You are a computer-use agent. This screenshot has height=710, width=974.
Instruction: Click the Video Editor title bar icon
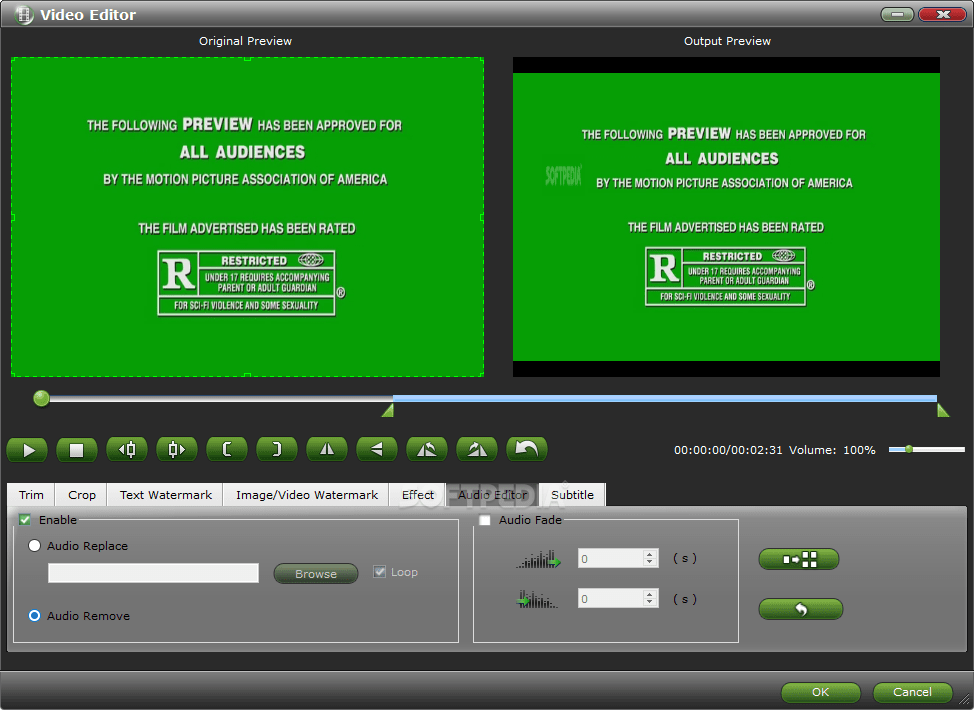pyautogui.click(x=24, y=14)
